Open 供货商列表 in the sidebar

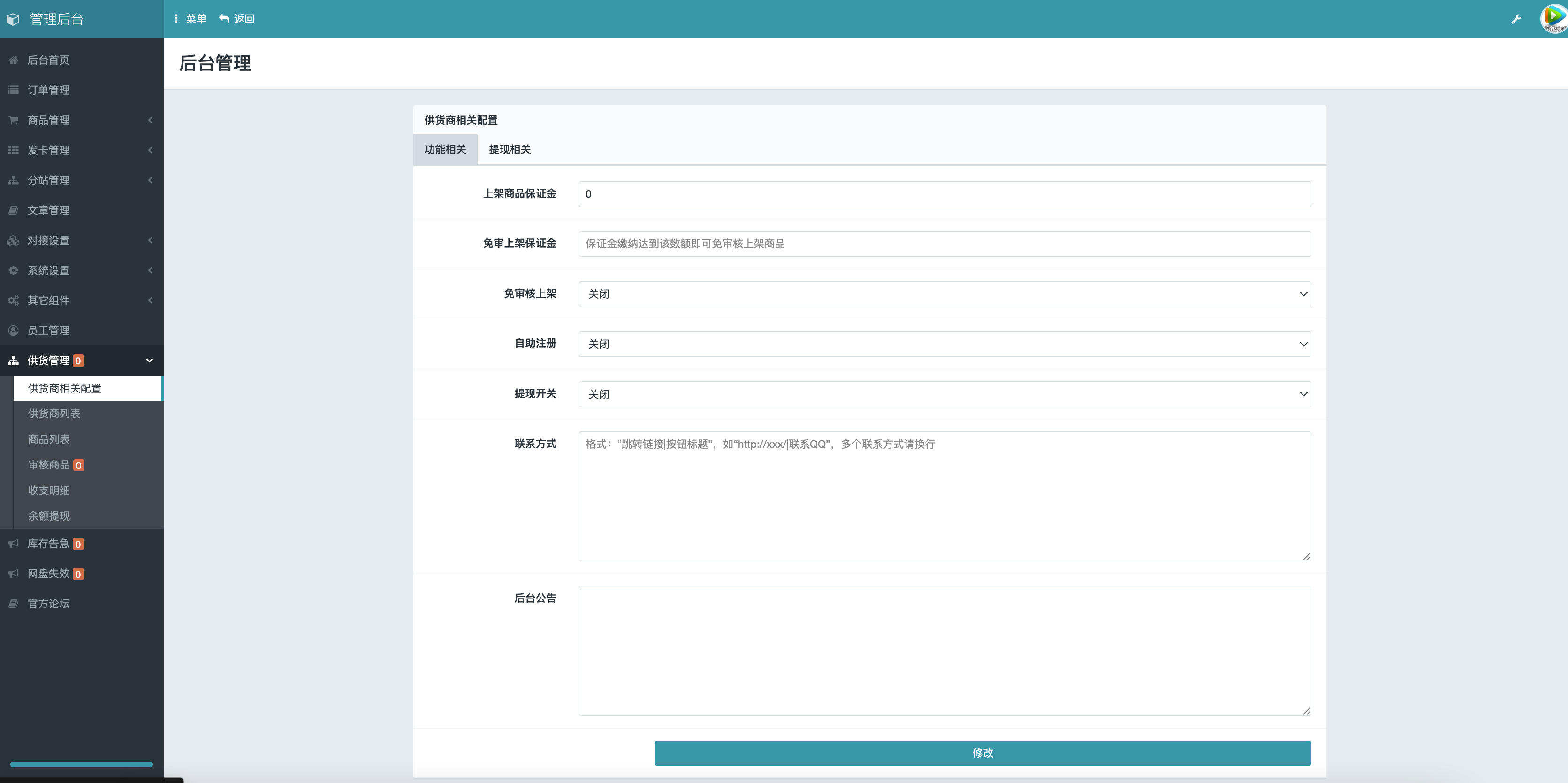click(54, 414)
